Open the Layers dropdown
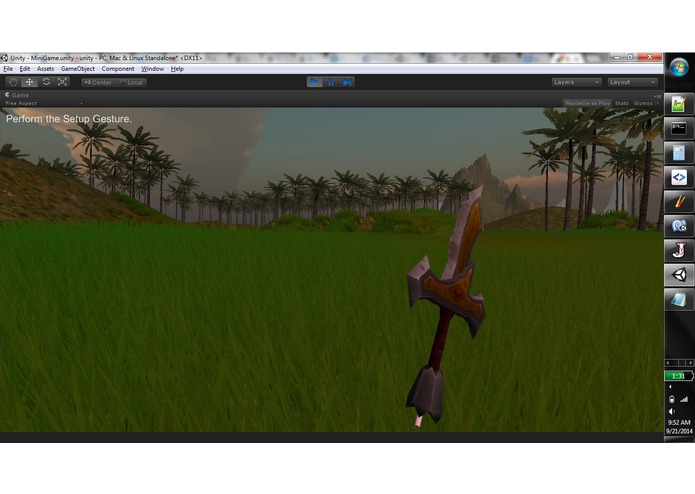The image size is (695, 494). (576, 82)
